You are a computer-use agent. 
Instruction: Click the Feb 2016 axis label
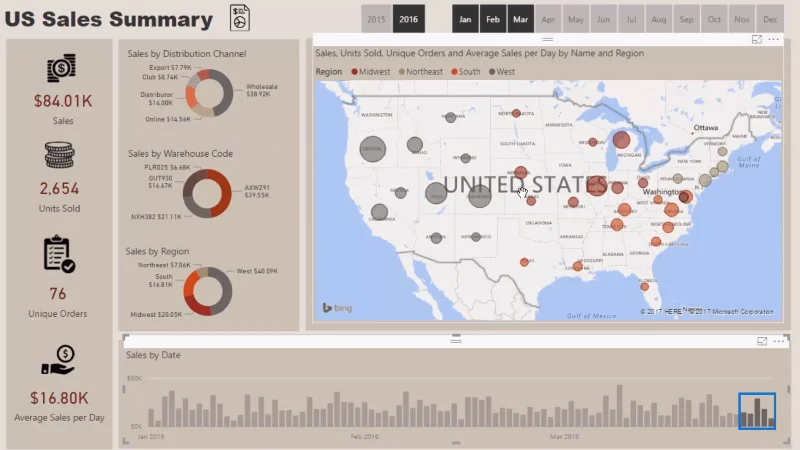365,437
